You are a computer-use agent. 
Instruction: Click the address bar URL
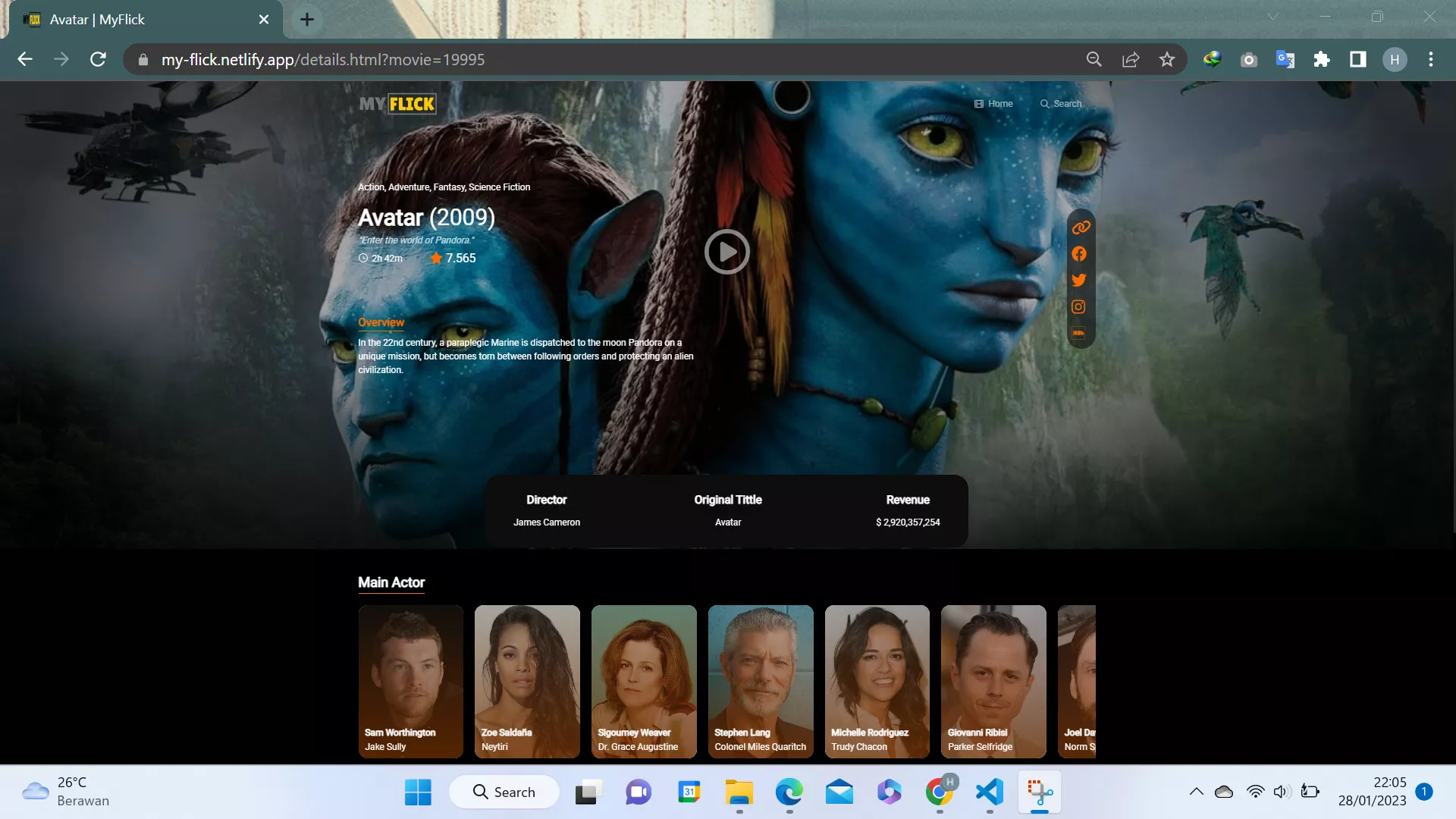point(323,59)
